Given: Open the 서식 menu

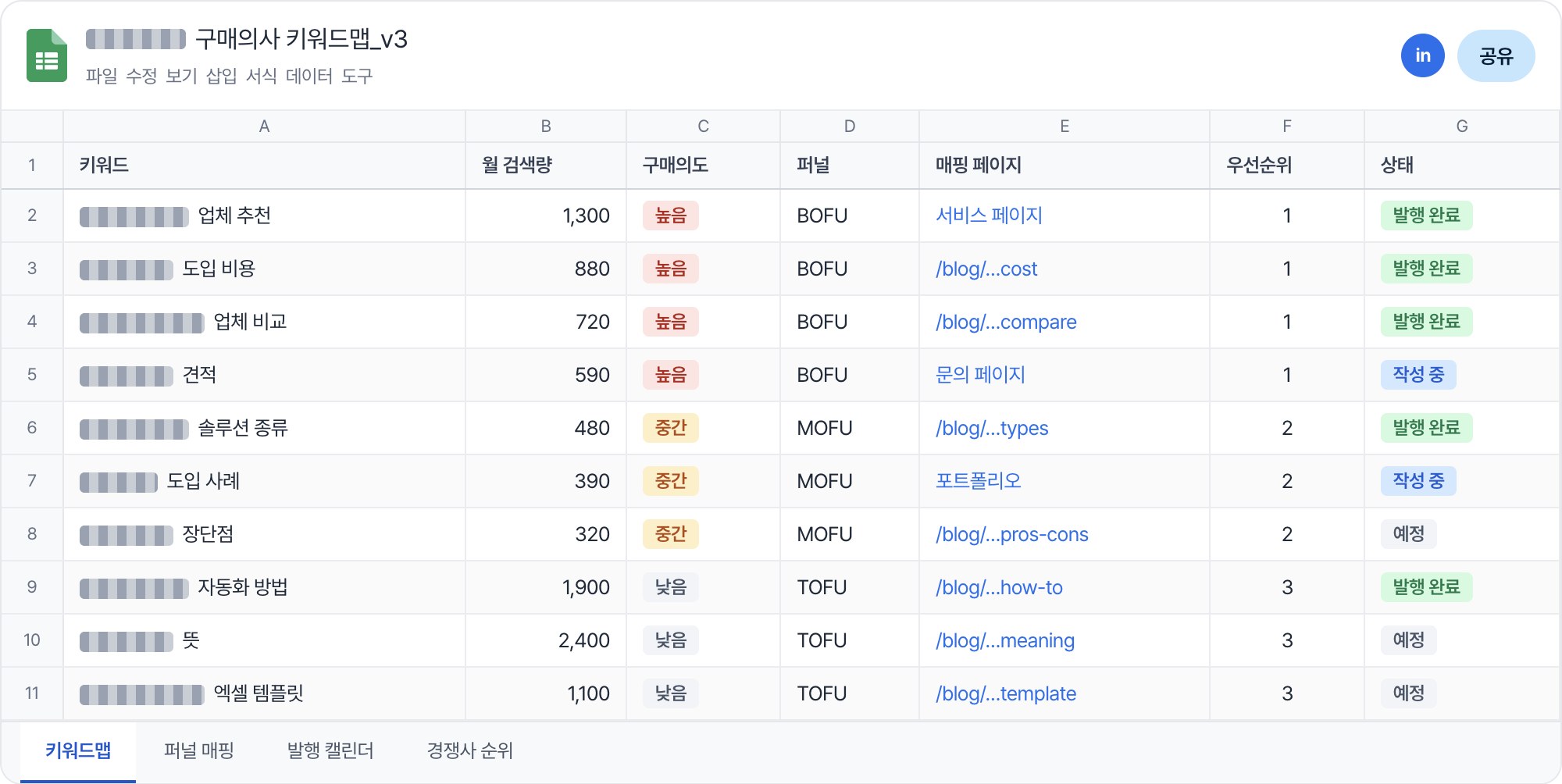Looking at the screenshot, I should coord(261,76).
